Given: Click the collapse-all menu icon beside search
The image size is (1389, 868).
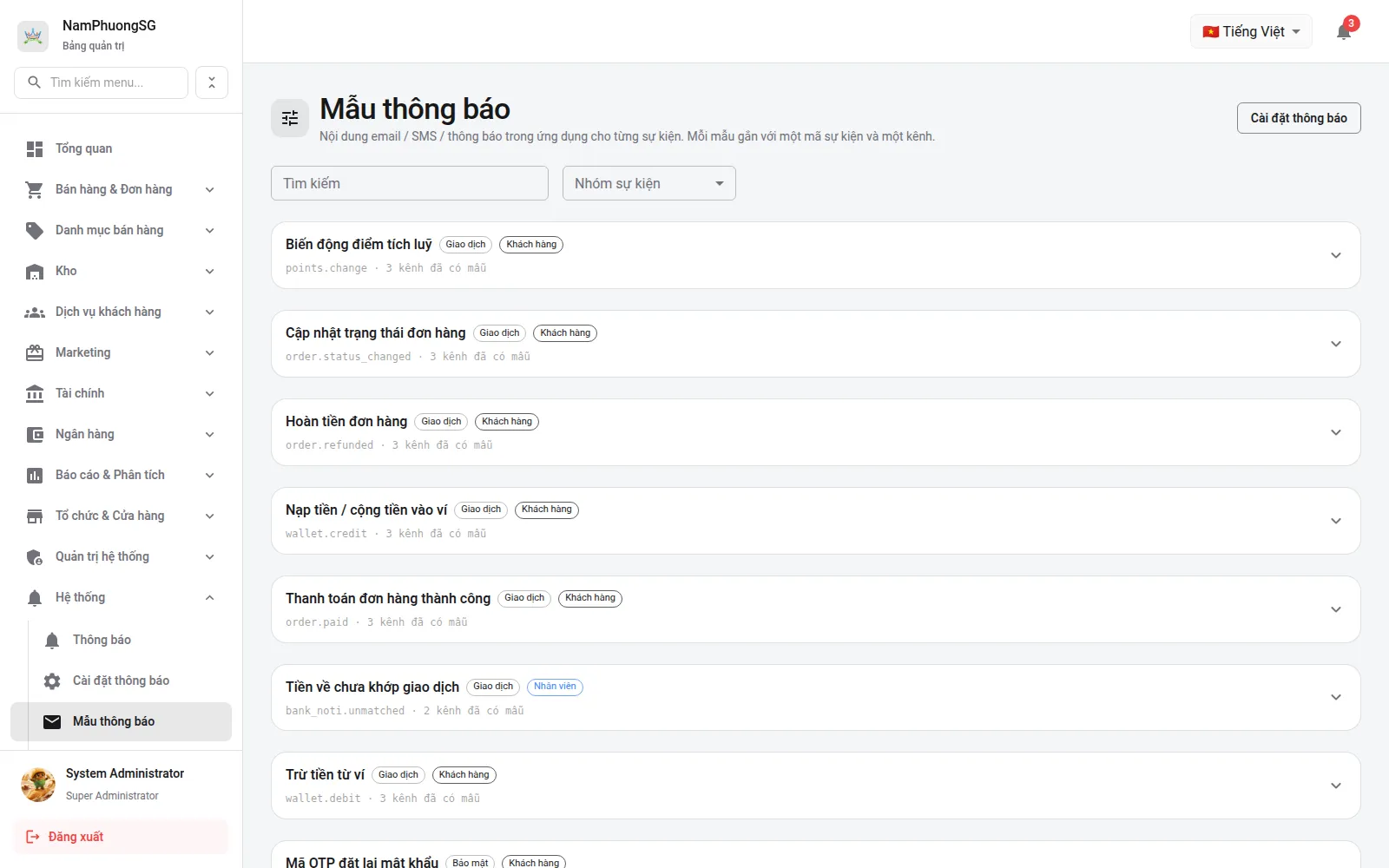Looking at the screenshot, I should point(212,82).
